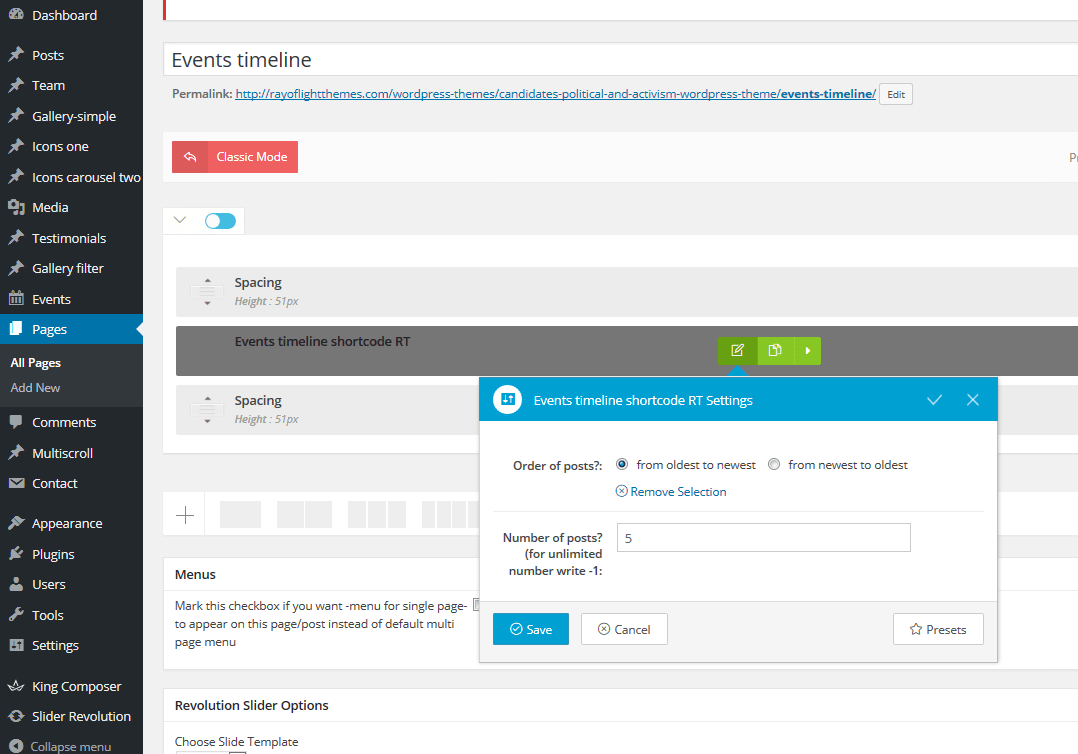
Task: Collapse the row using the chevron arrow
Action: pos(180,220)
